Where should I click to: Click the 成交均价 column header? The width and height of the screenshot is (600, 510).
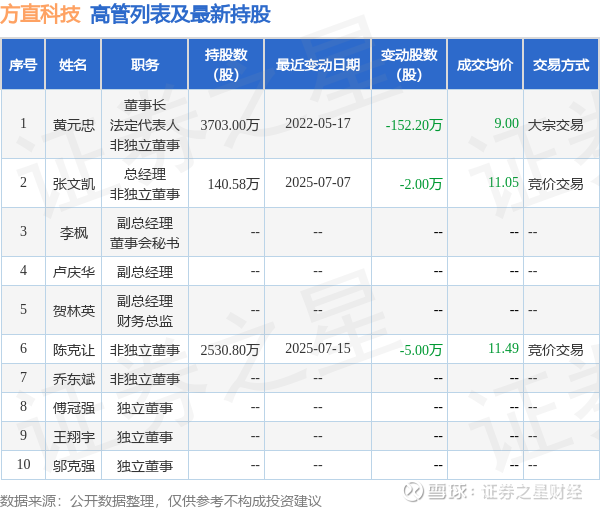click(x=485, y=65)
